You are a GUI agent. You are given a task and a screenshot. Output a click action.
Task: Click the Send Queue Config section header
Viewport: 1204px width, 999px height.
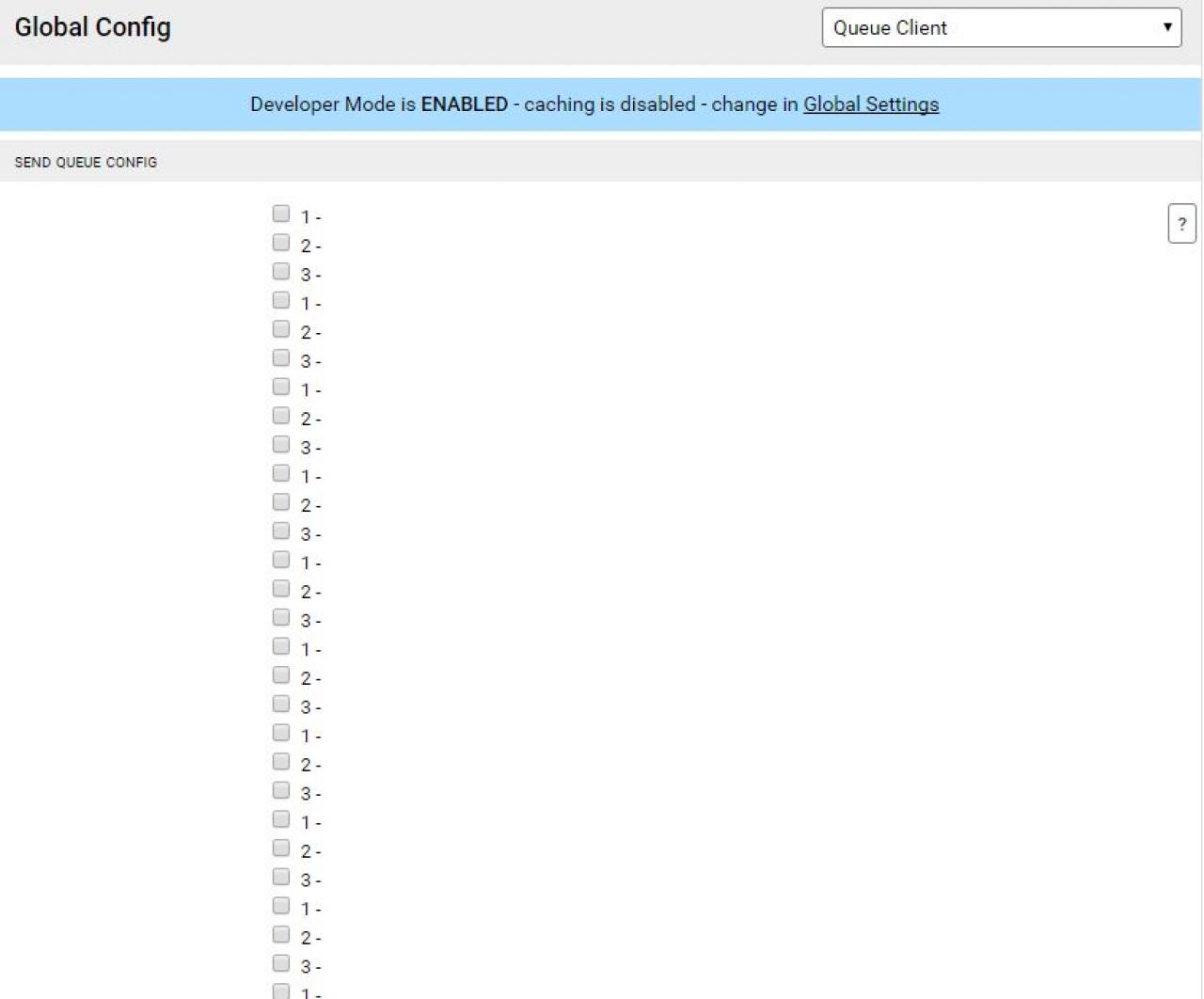(x=86, y=162)
